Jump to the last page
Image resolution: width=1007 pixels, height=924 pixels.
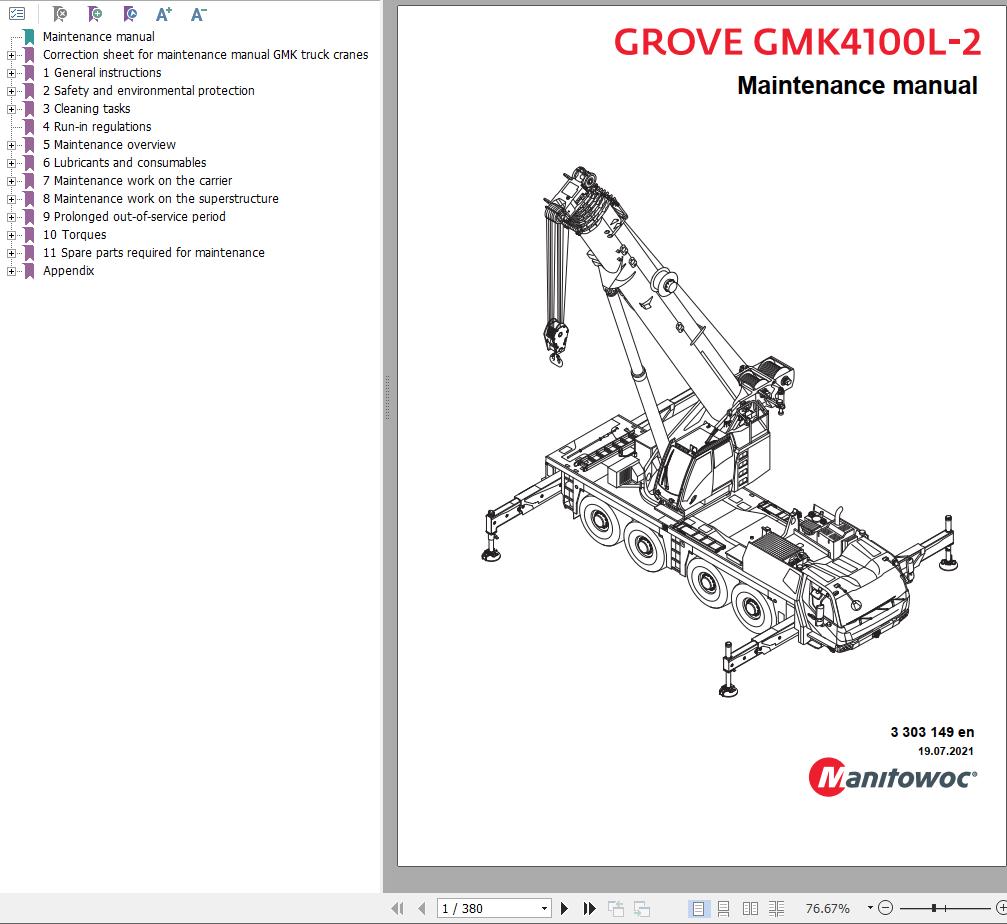[x=590, y=908]
